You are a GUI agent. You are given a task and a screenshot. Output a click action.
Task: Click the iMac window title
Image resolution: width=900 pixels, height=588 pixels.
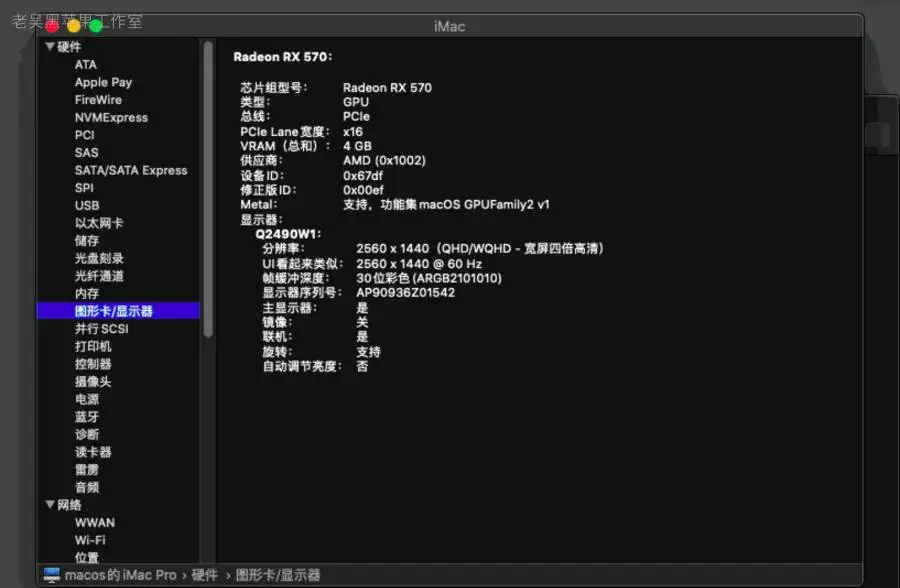[x=449, y=26]
